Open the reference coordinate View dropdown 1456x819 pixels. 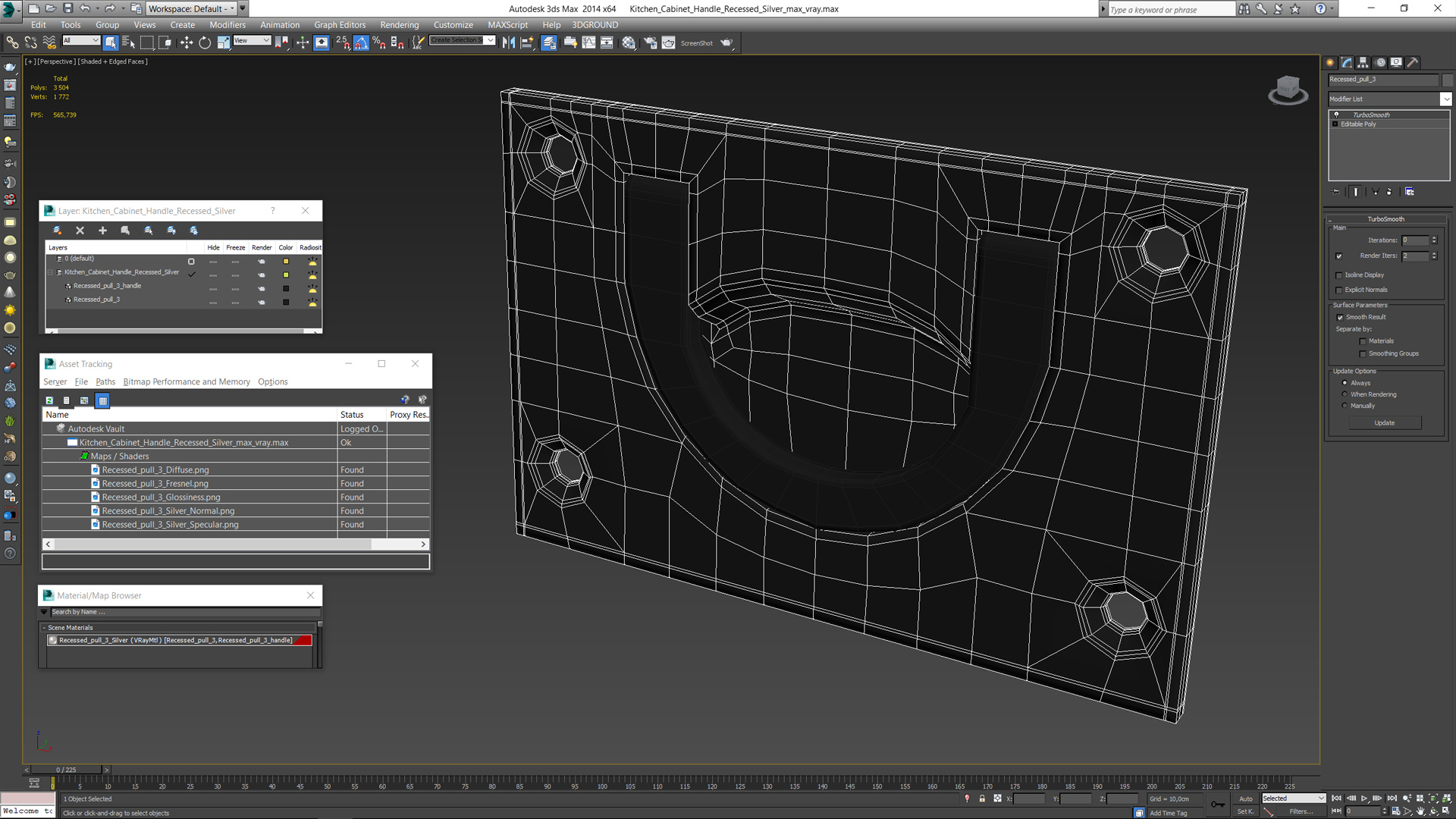coord(253,41)
